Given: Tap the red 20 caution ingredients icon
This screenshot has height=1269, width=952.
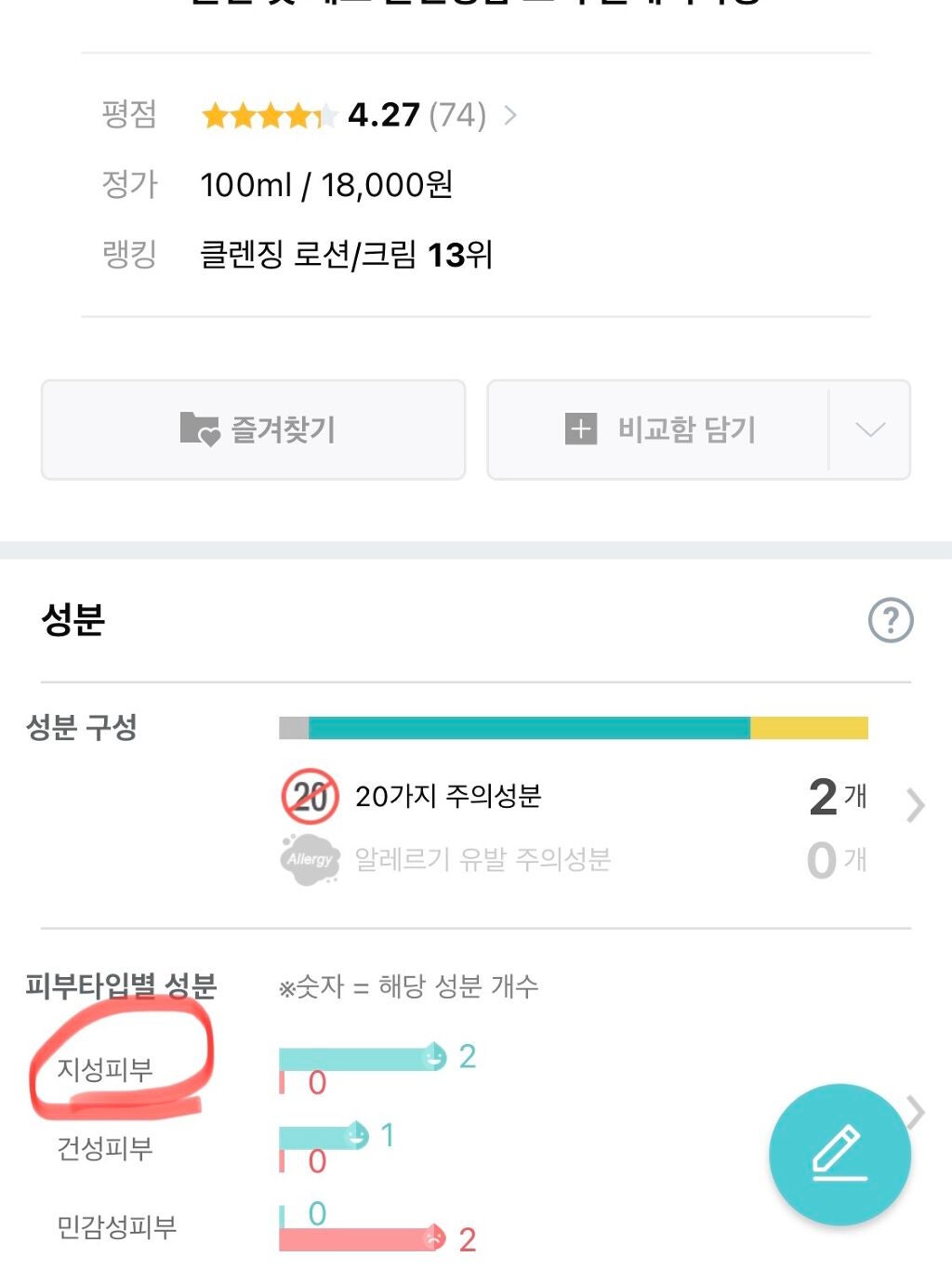Looking at the screenshot, I should click(x=310, y=797).
